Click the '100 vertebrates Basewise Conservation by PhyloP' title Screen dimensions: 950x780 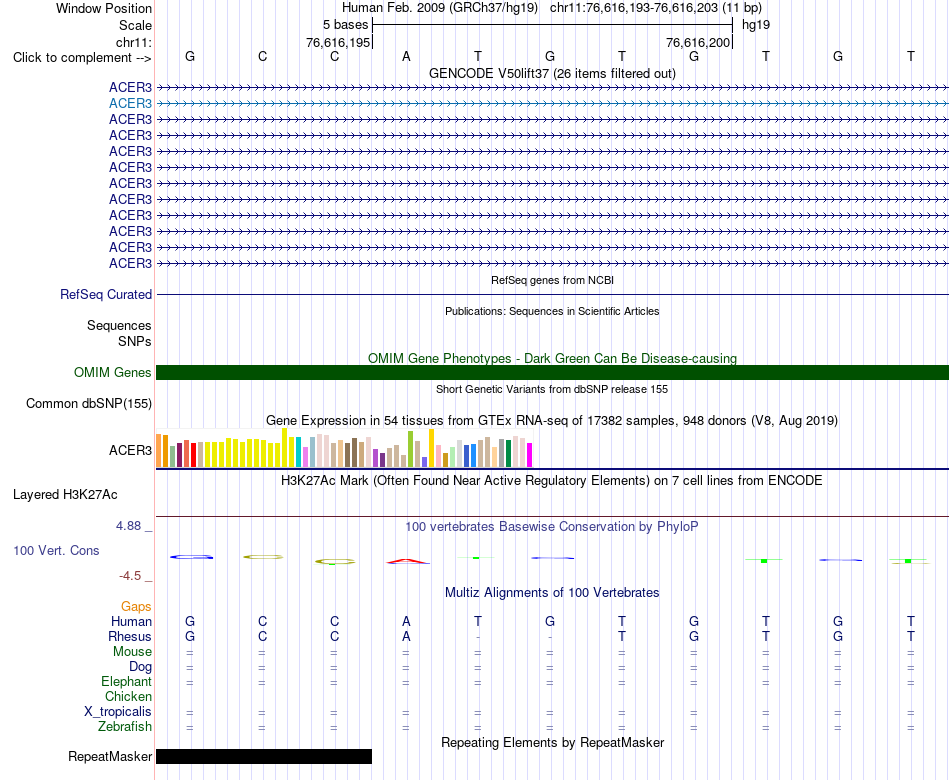click(552, 527)
